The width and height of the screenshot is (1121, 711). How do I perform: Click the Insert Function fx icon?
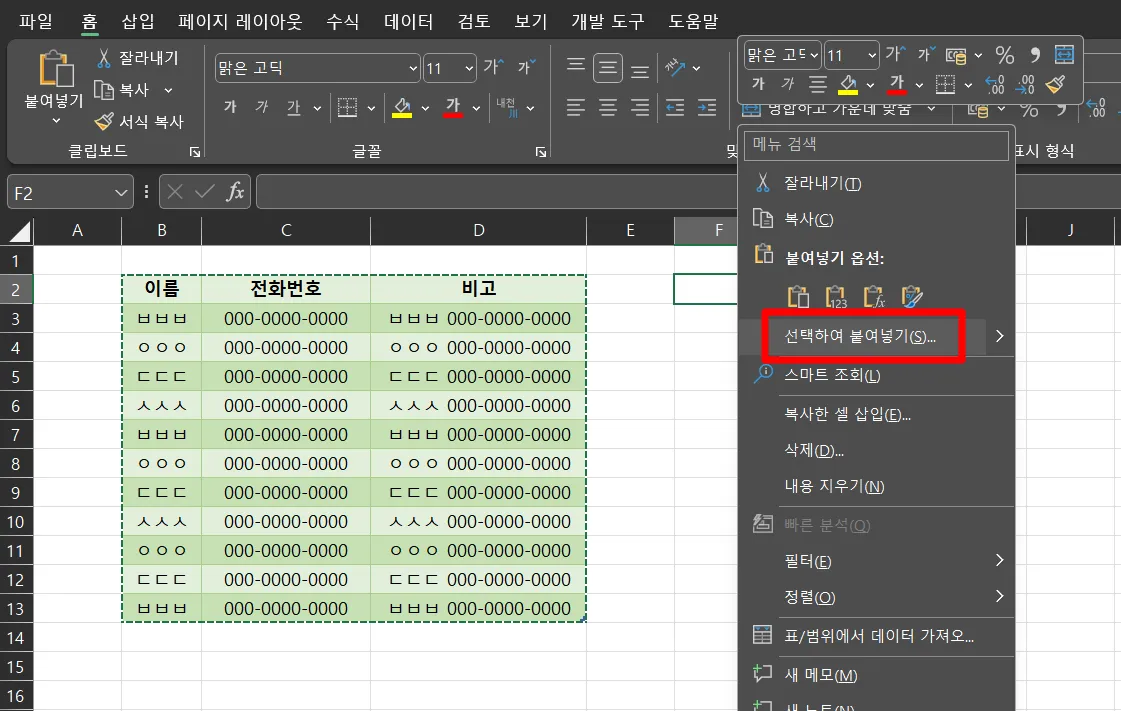coord(235,192)
